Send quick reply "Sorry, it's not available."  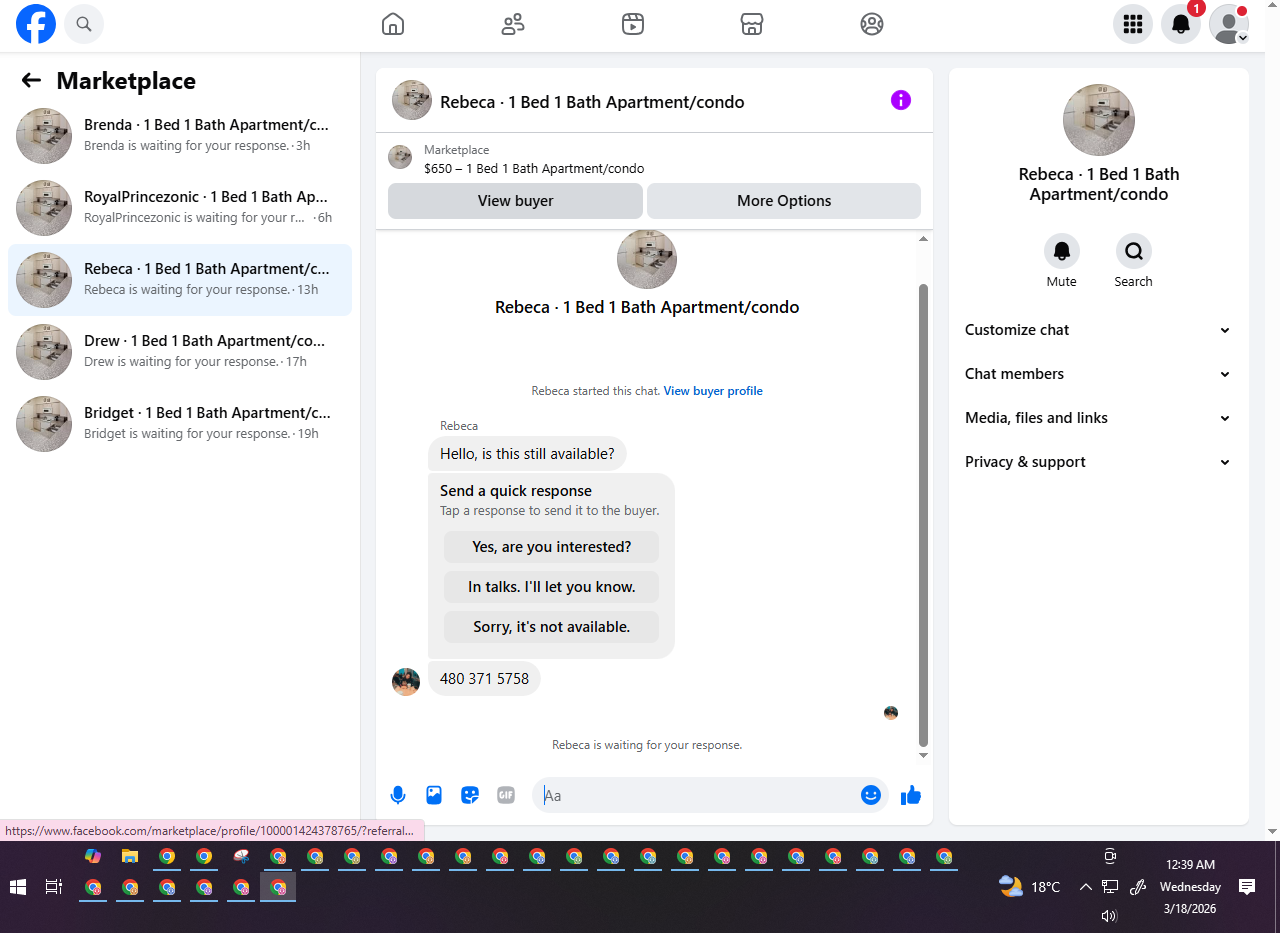click(x=551, y=627)
